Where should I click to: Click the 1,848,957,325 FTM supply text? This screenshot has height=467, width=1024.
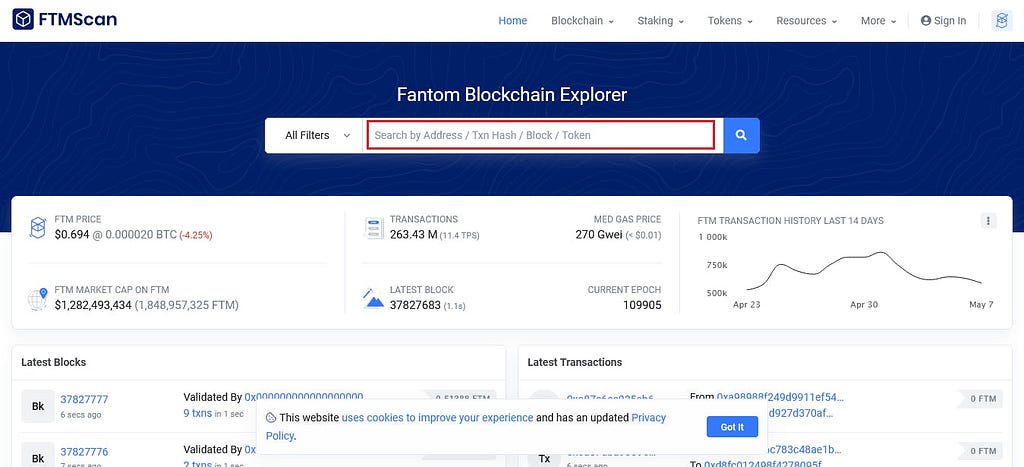pos(187,305)
